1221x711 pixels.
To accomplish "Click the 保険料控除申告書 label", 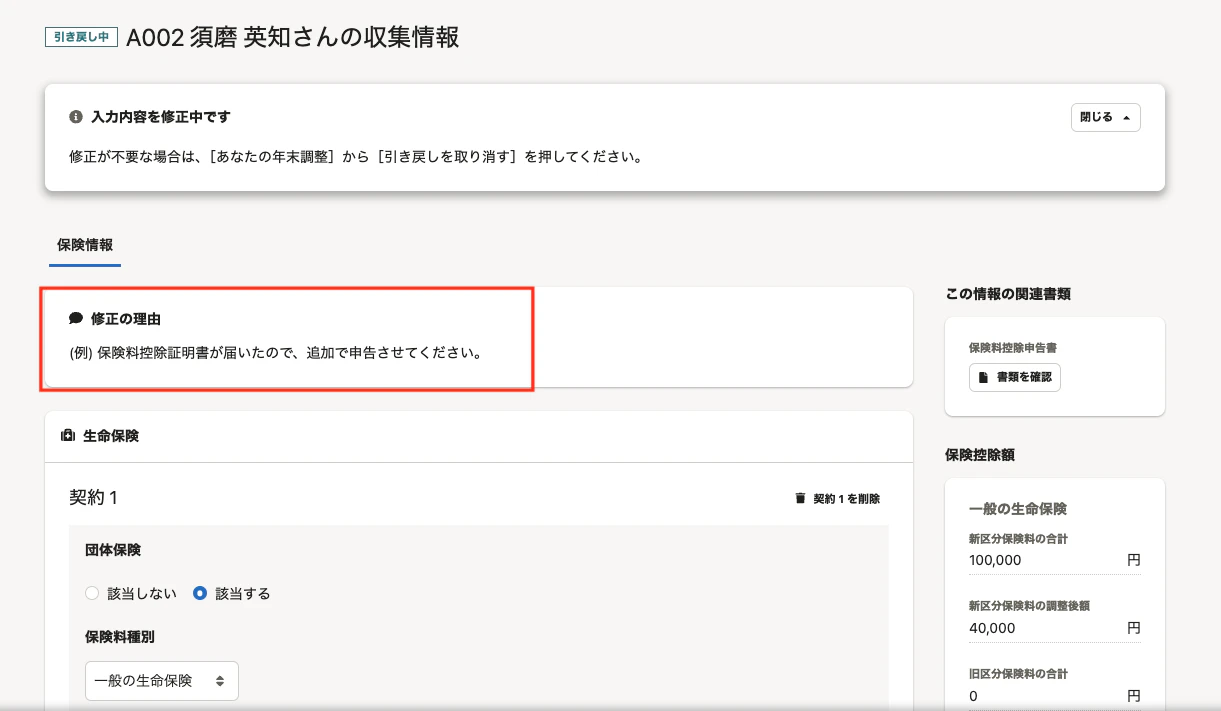I will (1013, 348).
